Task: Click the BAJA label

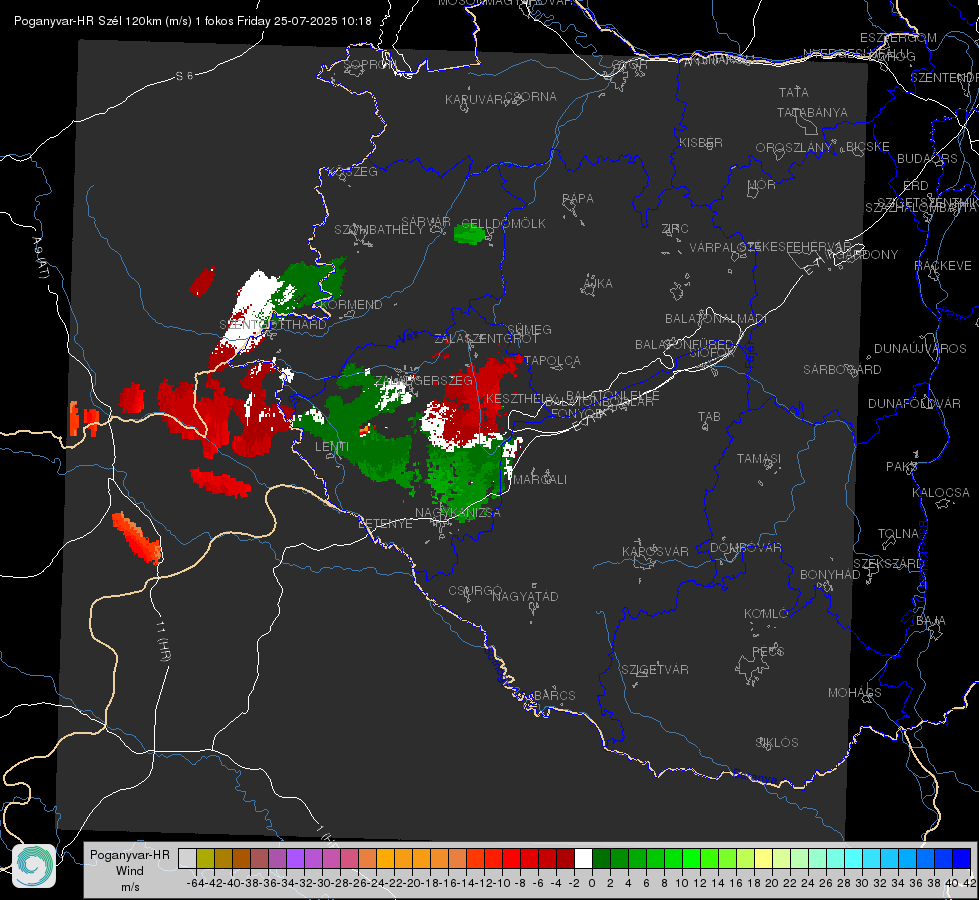Action: click(x=931, y=621)
